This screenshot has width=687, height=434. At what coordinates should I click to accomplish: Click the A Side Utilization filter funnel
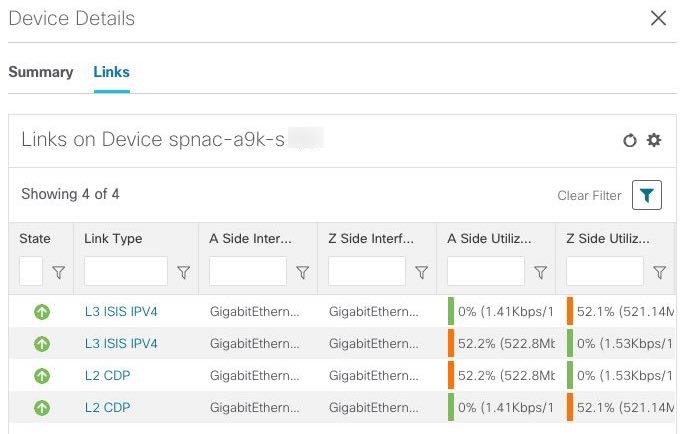point(540,272)
